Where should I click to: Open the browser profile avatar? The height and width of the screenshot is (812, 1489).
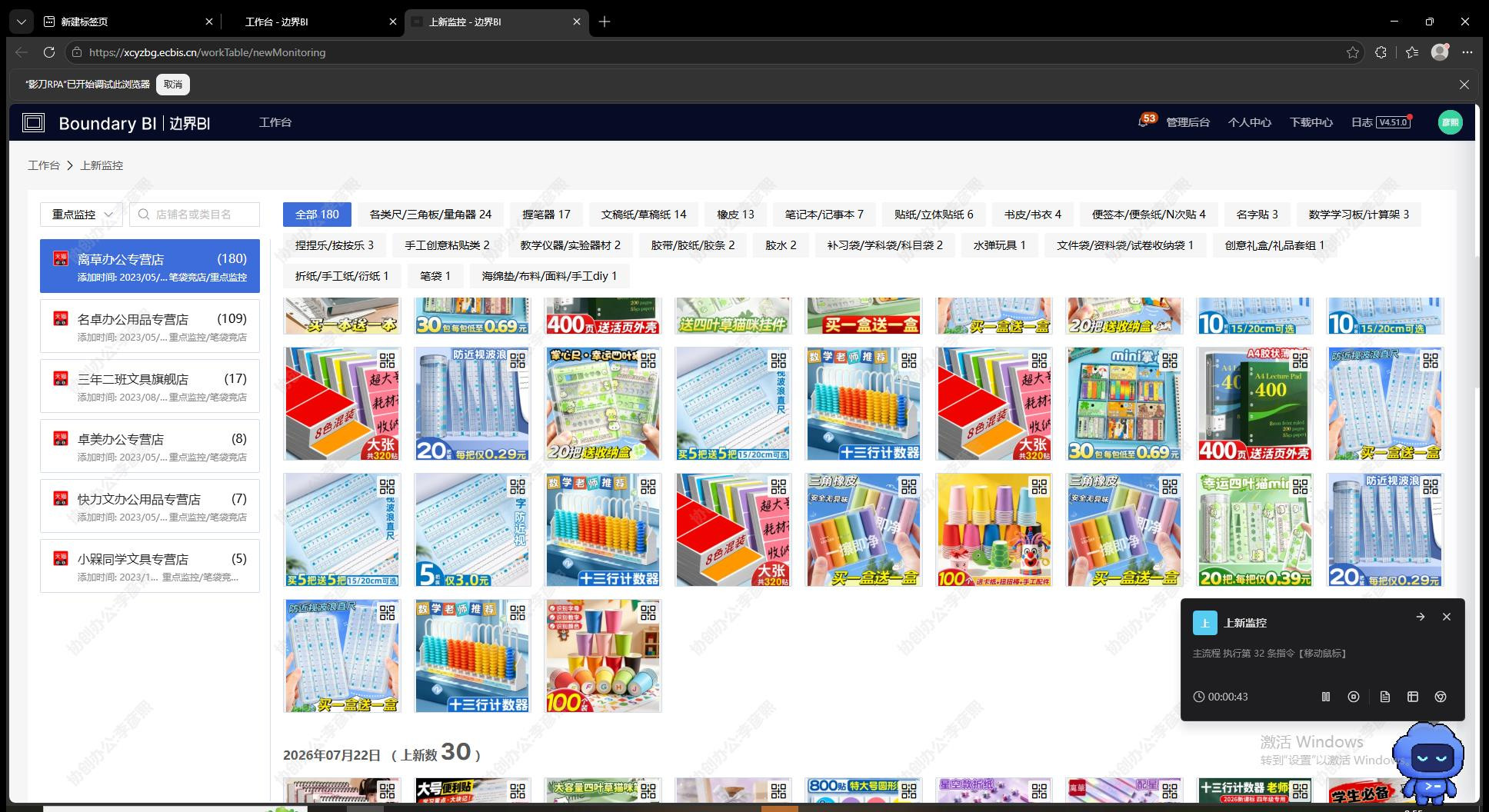(1440, 52)
